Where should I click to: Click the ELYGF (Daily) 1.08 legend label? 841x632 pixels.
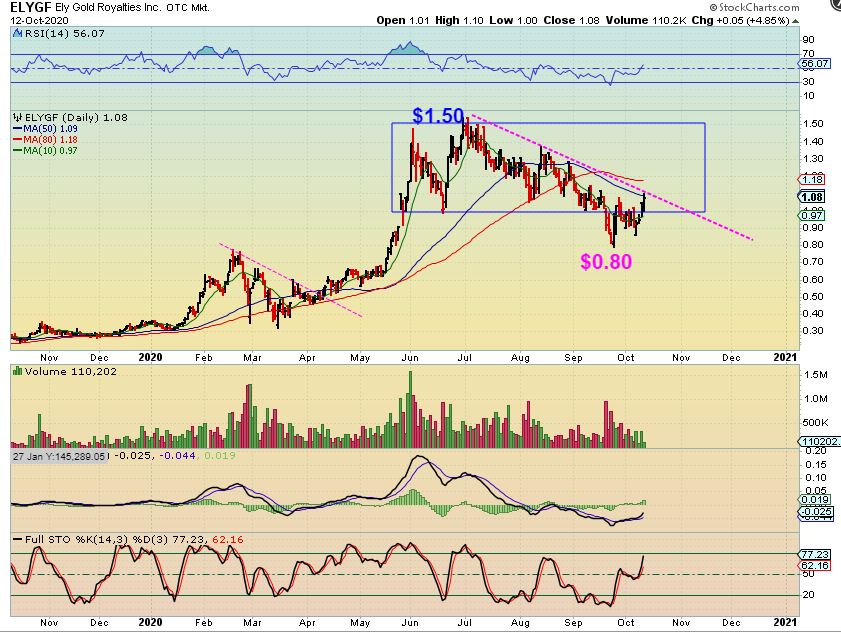pyautogui.click(x=77, y=117)
